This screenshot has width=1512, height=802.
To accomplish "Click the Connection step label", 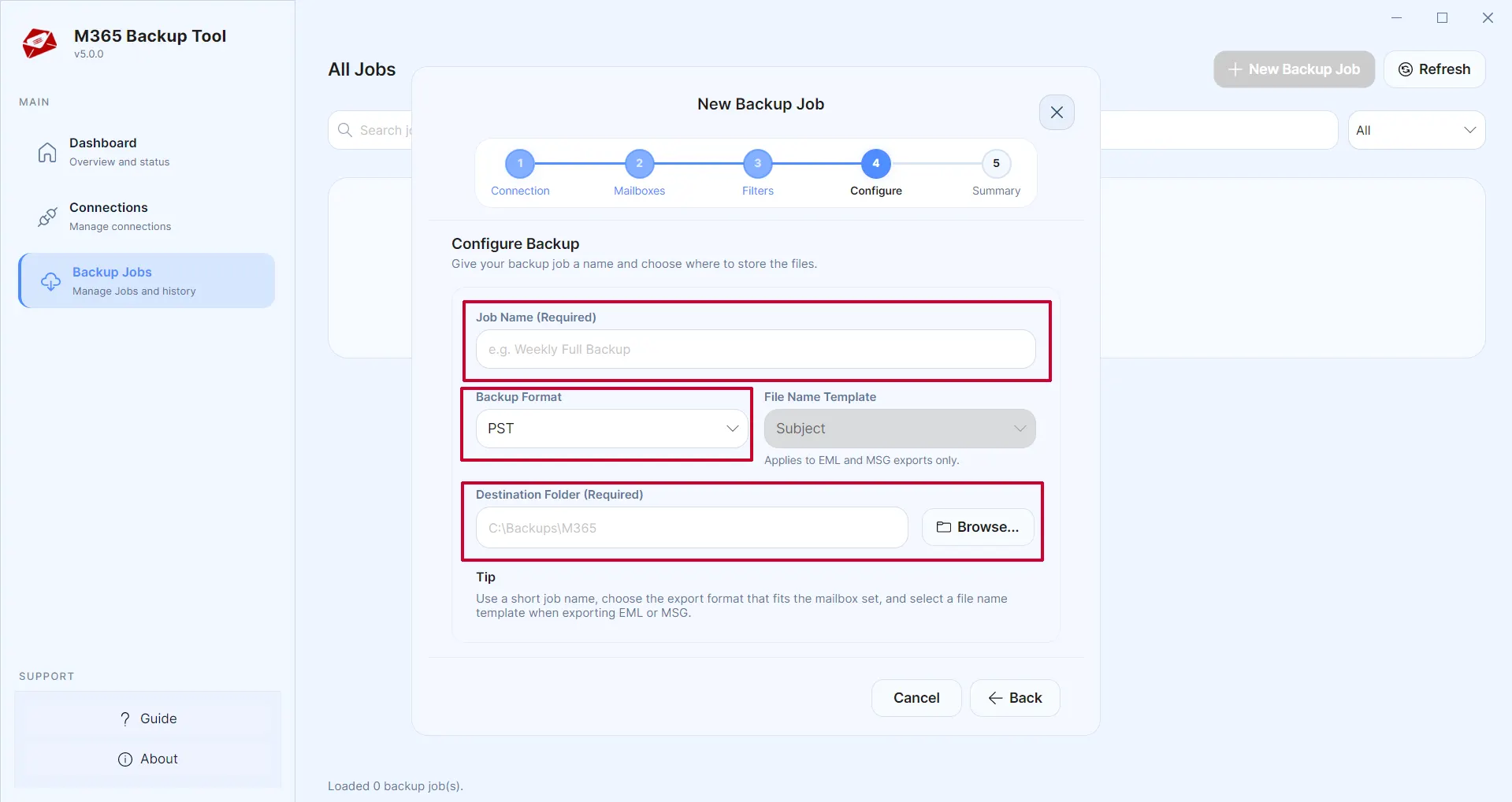I will click(520, 191).
